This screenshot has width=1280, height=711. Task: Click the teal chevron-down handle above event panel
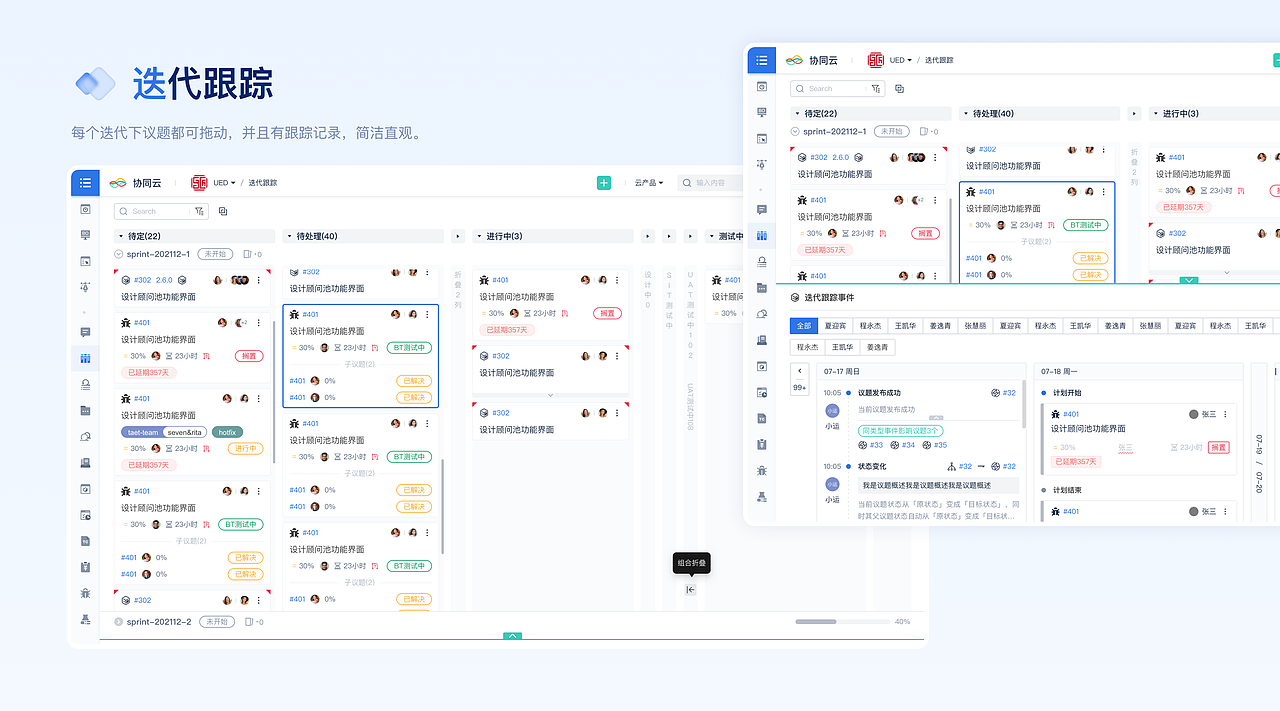[x=1188, y=281]
